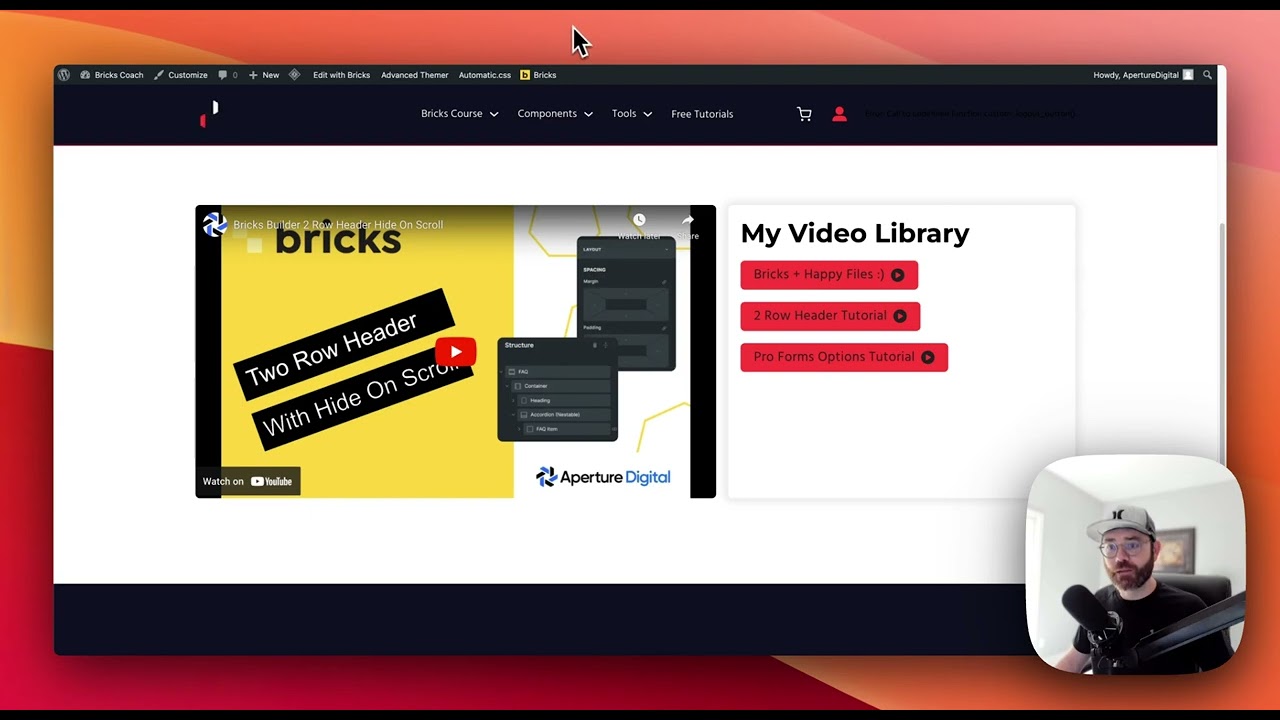This screenshot has height=720, width=1280.
Task: Open the Tools nav item
Action: 624,114
